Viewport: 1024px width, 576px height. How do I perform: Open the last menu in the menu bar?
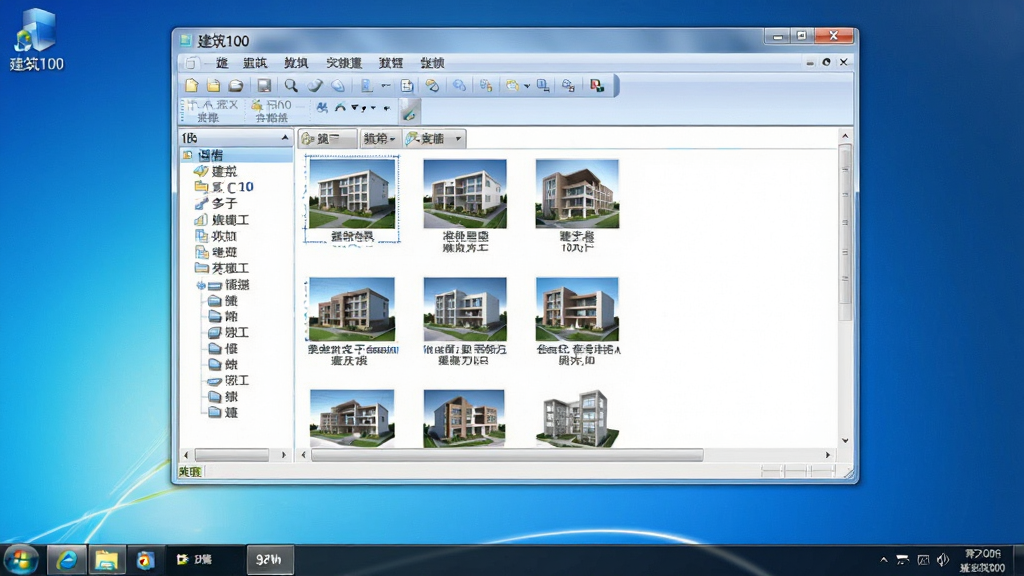[x=432, y=63]
